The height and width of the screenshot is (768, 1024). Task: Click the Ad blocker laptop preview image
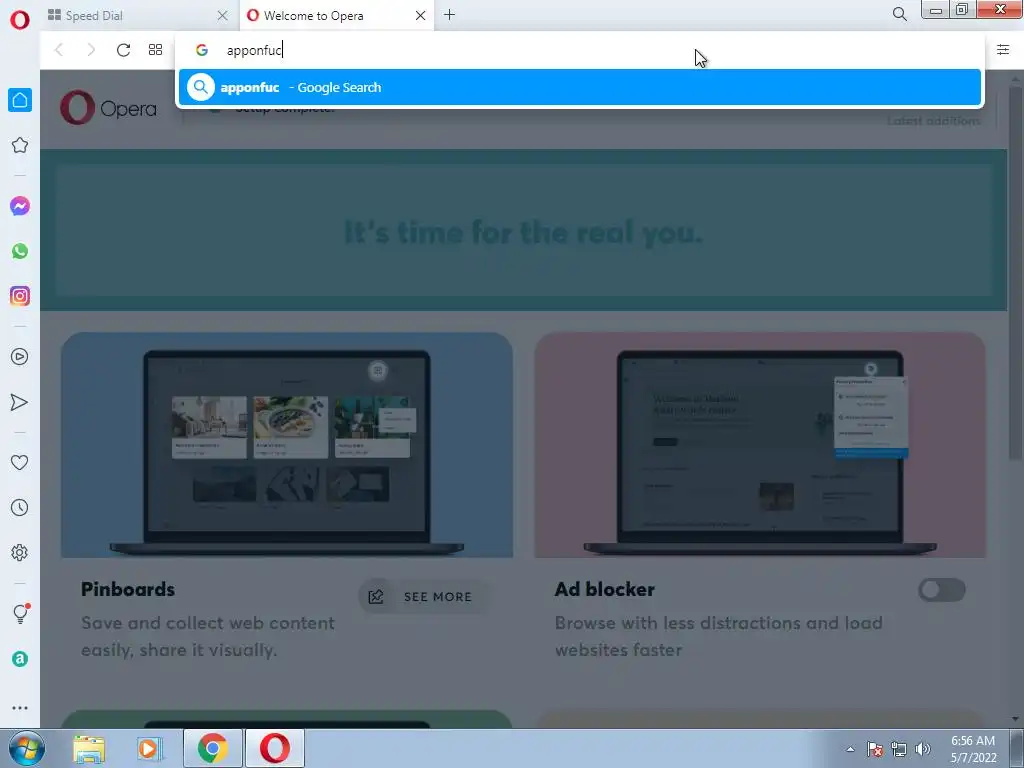[x=760, y=445]
